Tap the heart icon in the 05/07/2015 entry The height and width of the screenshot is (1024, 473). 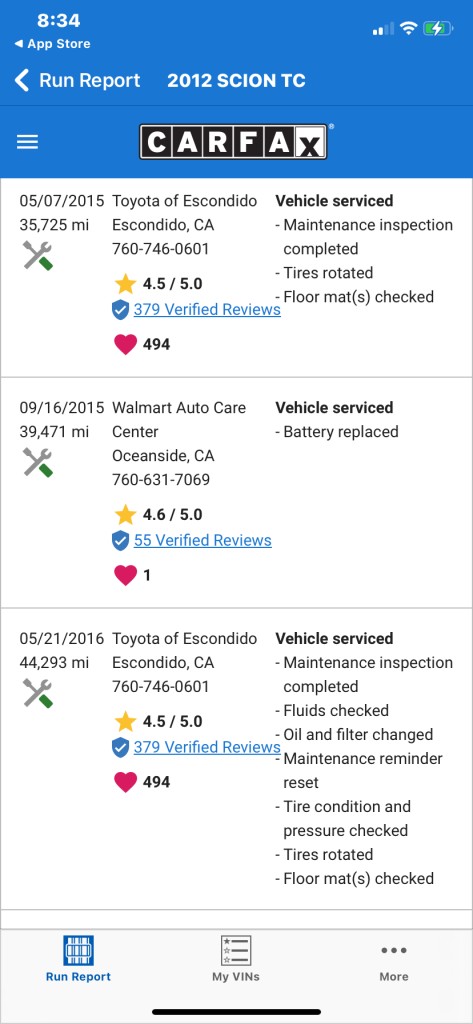tap(125, 344)
